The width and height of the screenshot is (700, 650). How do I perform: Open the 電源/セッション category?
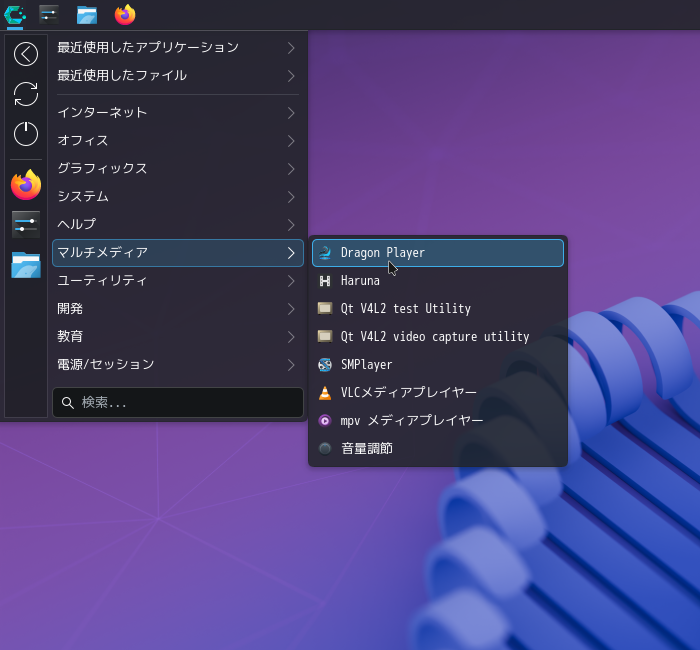tap(178, 365)
